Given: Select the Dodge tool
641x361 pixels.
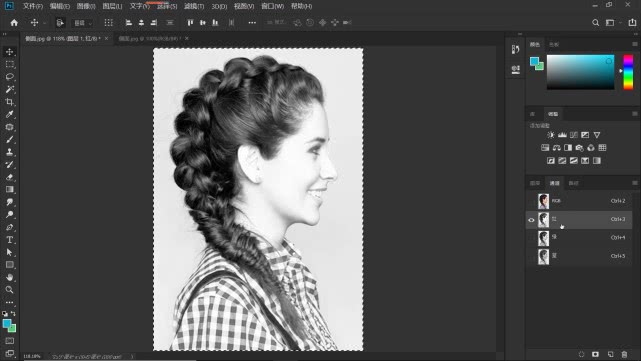Looking at the screenshot, I should (x=9, y=215).
